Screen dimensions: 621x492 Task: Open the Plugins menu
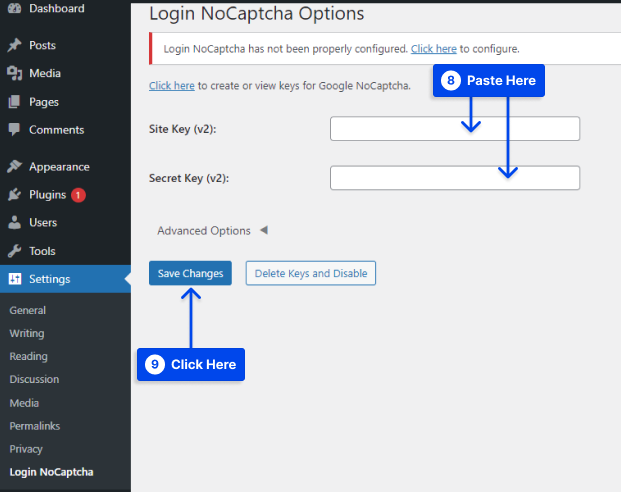click(48, 195)
